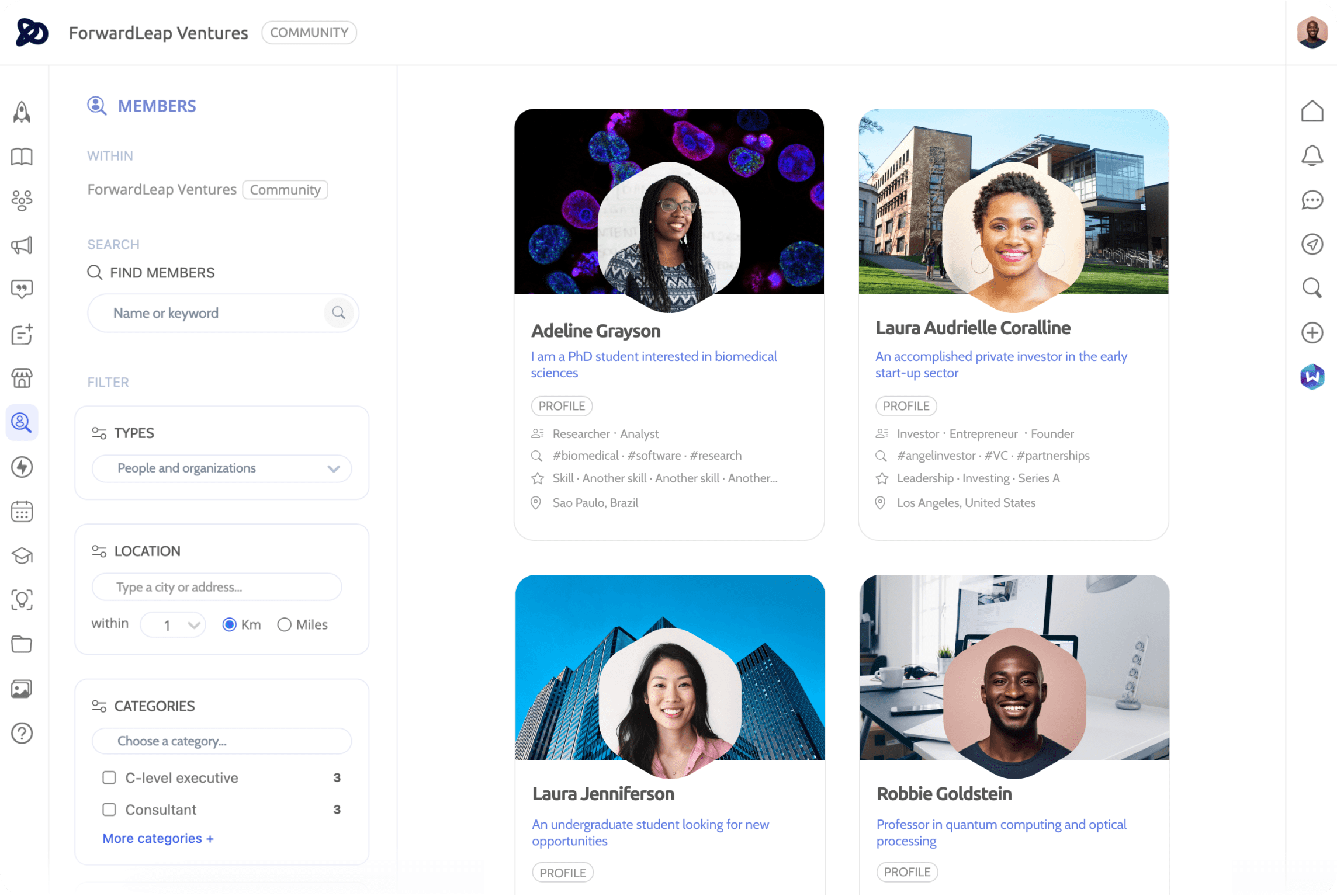This screenshot has height=896, width=1337.
Task: Click the search button in keyword field
Action: coord(338,312)
